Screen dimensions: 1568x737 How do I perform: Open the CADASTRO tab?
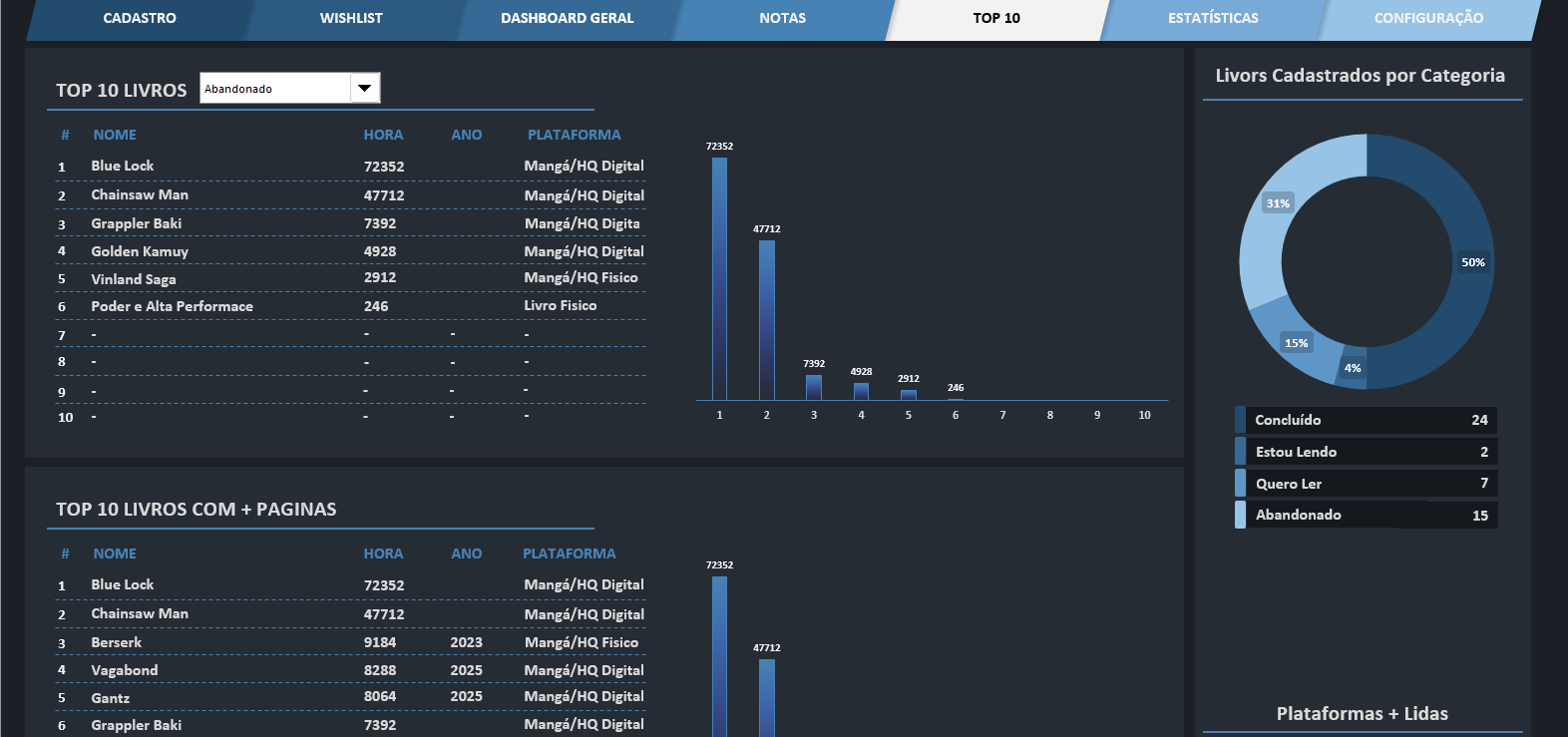point(140,18)
